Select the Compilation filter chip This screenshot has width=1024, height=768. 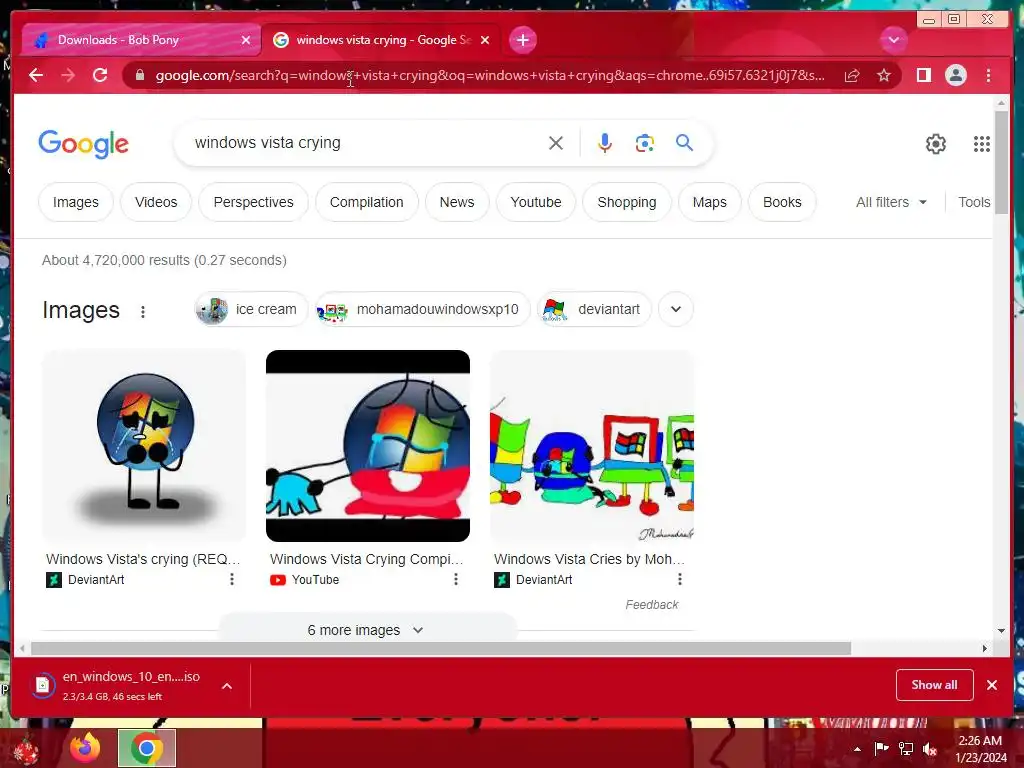tap(366, 202)
